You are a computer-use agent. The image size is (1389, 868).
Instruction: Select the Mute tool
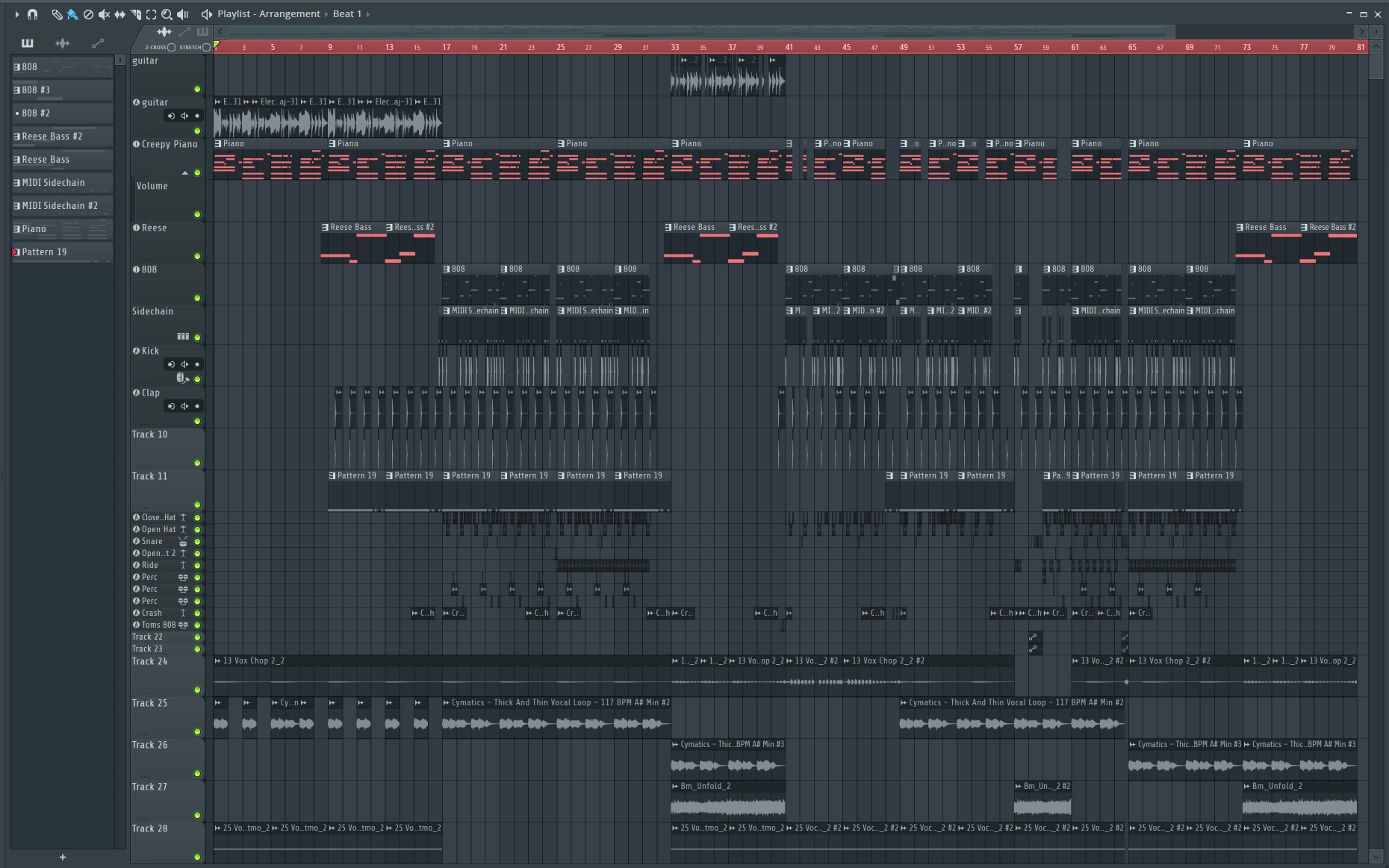104,14
